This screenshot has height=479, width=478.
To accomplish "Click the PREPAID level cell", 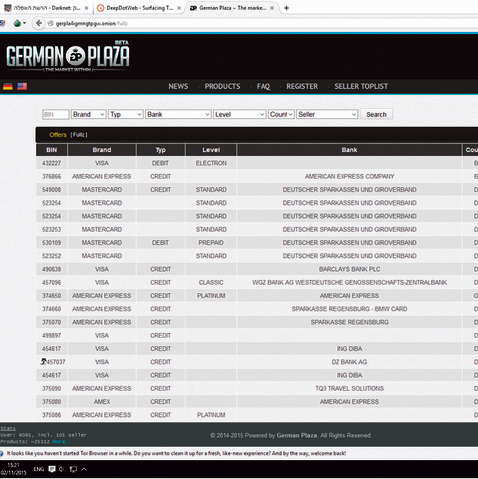I will [211, 243].
